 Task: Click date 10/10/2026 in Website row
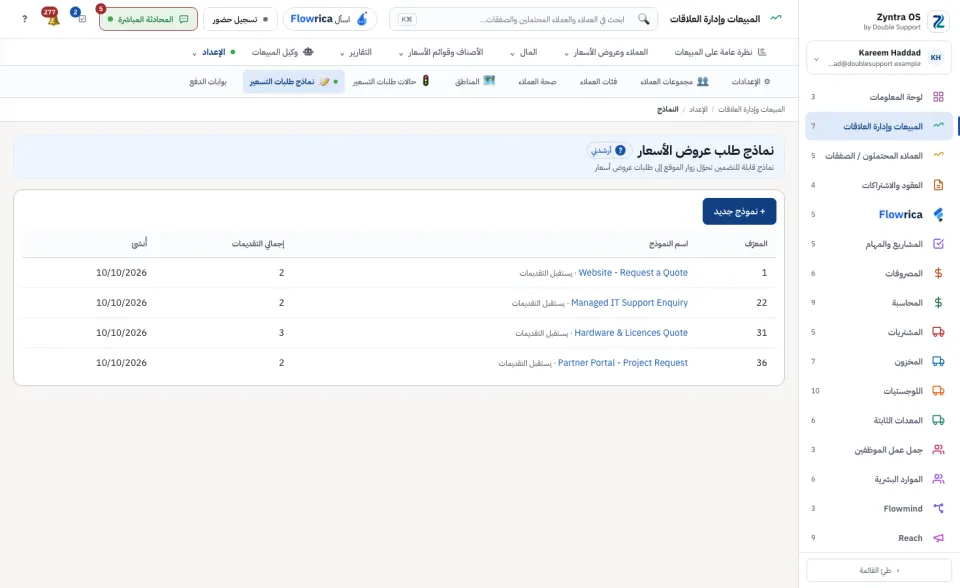click(x=121, y=273)
